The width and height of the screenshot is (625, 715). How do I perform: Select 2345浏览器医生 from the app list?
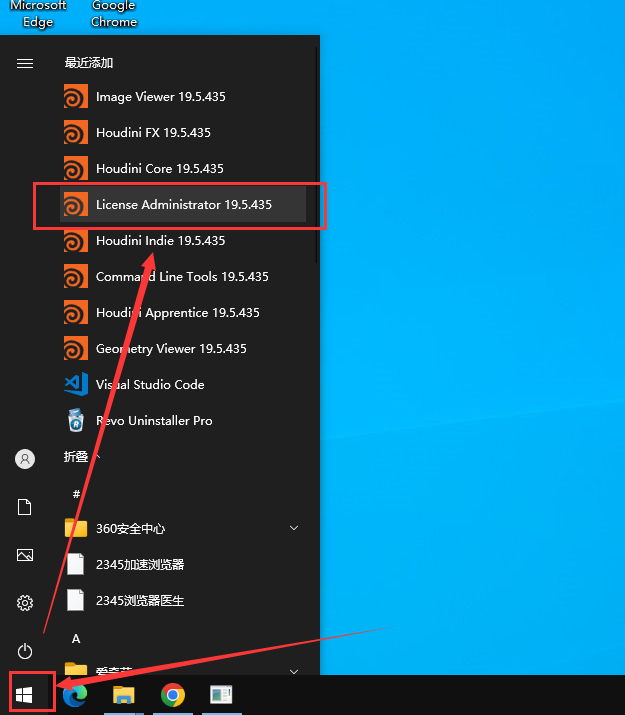[139, 601]
